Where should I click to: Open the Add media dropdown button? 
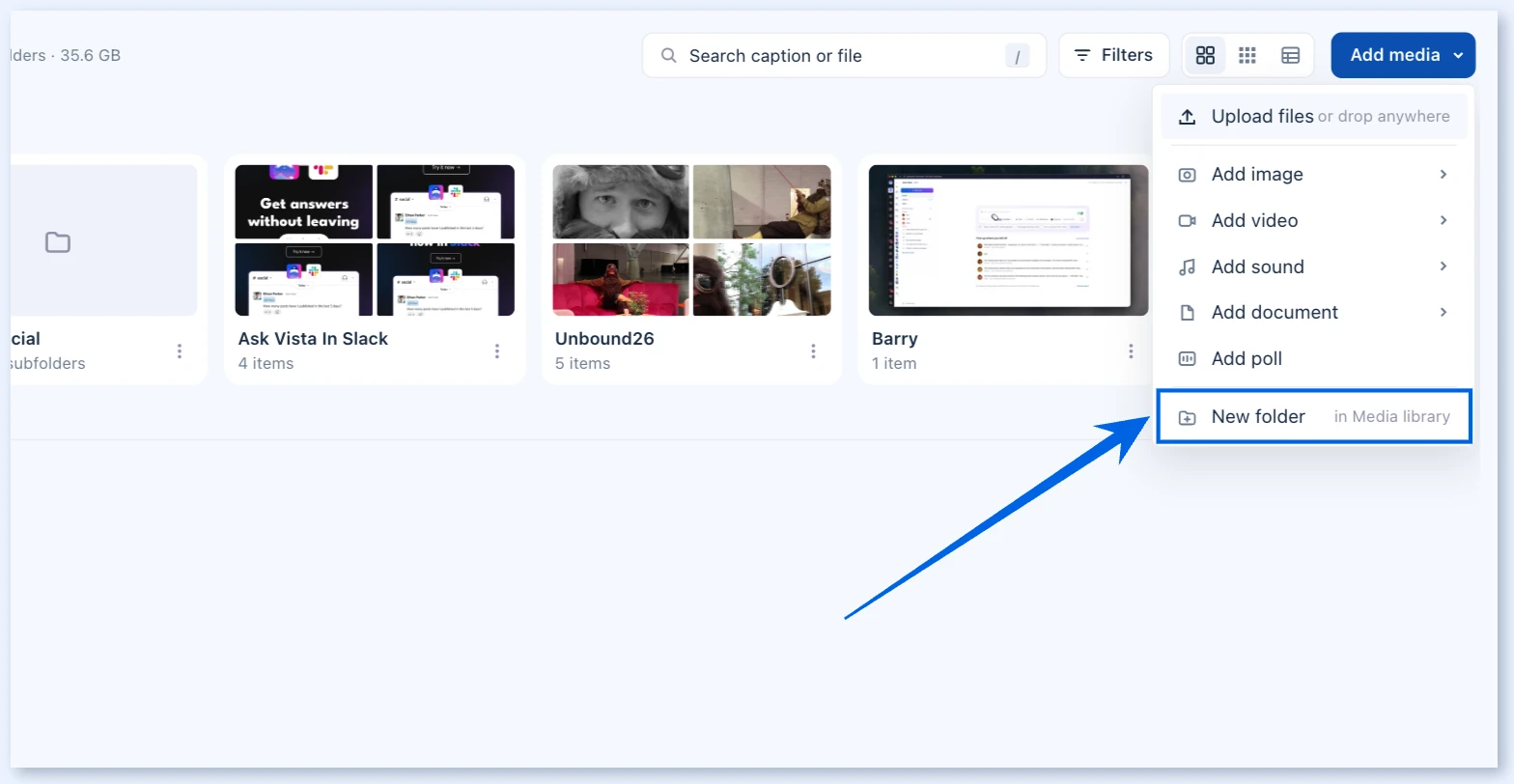coord(1403,55)
